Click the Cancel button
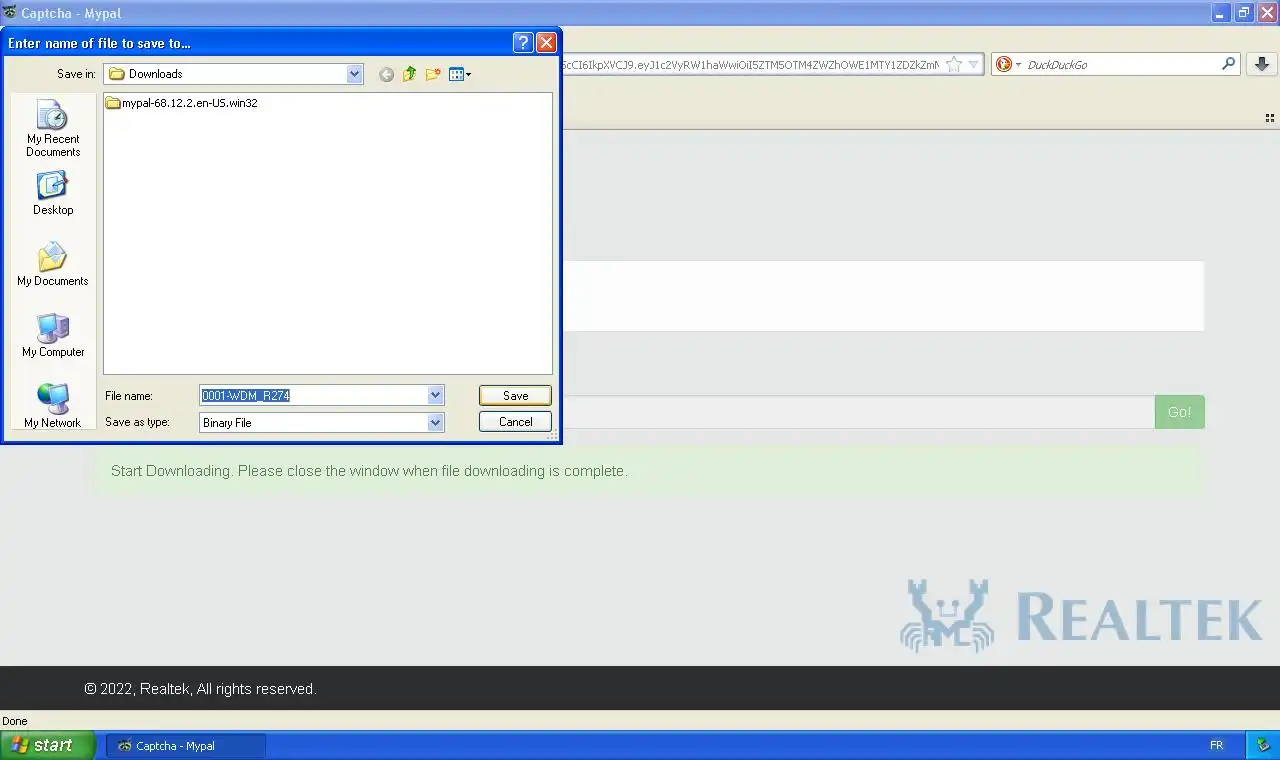Image resolution: width=1280 pixels, height=760 pixels. (x=515, y=422)
